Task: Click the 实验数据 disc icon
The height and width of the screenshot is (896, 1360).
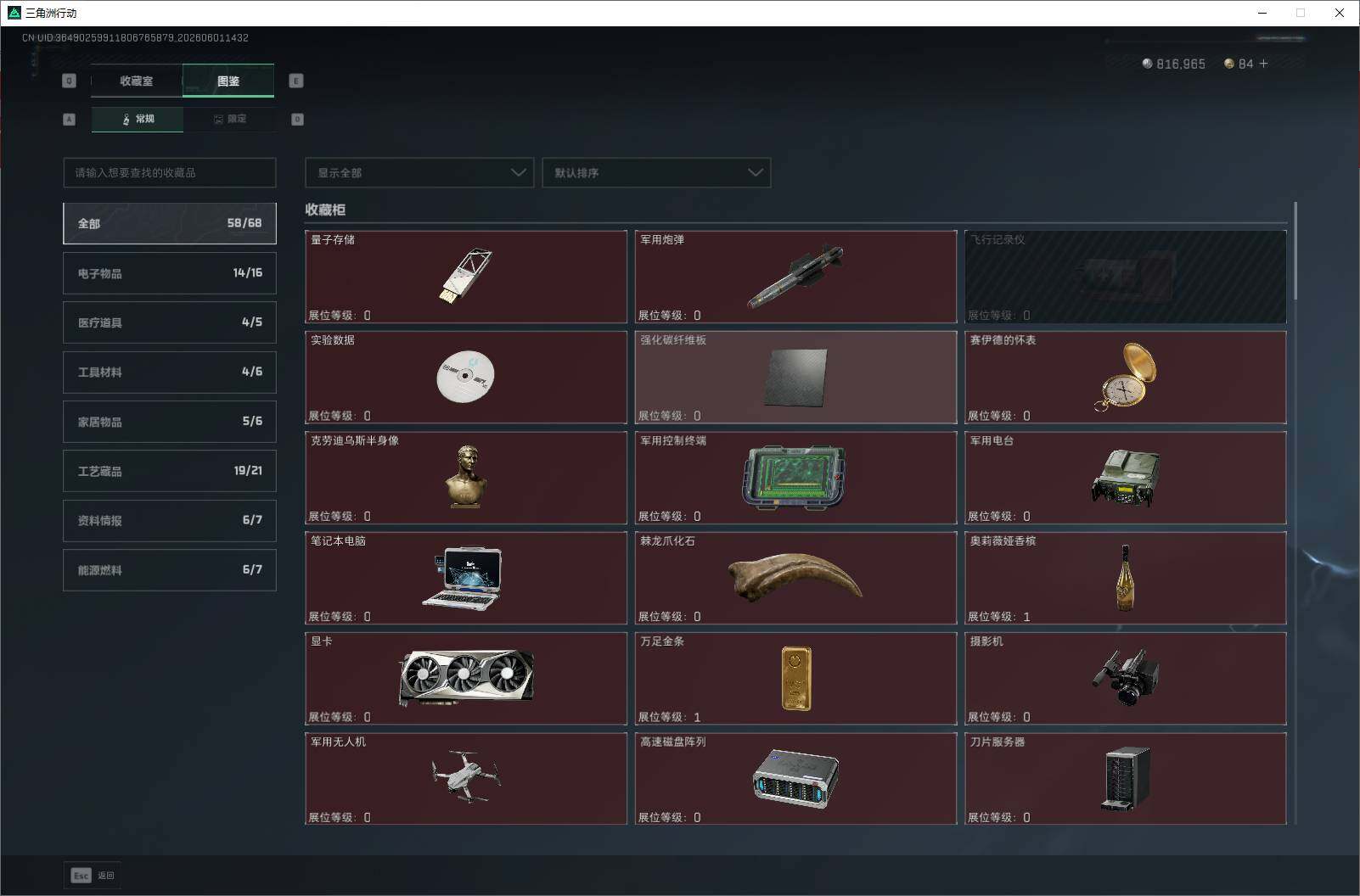Action: 465,376
